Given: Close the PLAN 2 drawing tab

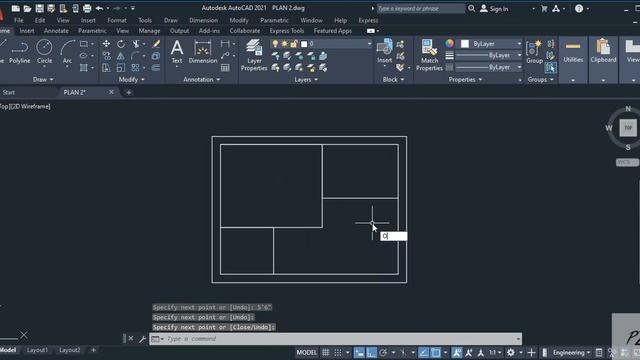Looking at the screenshot, I should point(111,92).
